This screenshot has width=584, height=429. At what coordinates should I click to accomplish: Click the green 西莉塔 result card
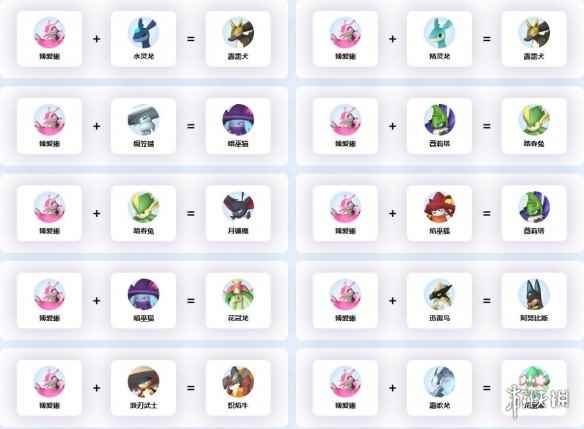point(534,213)
